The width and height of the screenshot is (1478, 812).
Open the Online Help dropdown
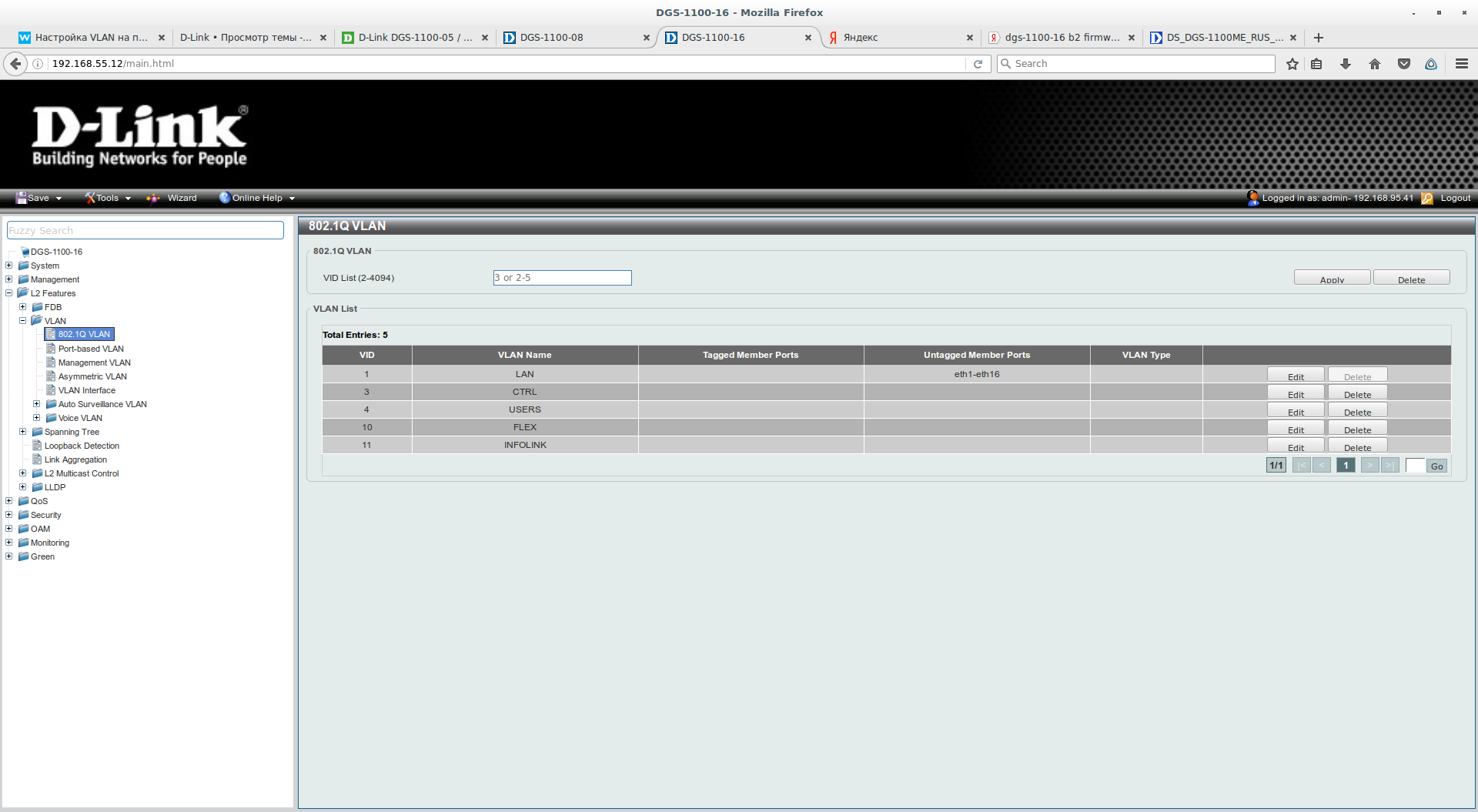pos(257,198)
